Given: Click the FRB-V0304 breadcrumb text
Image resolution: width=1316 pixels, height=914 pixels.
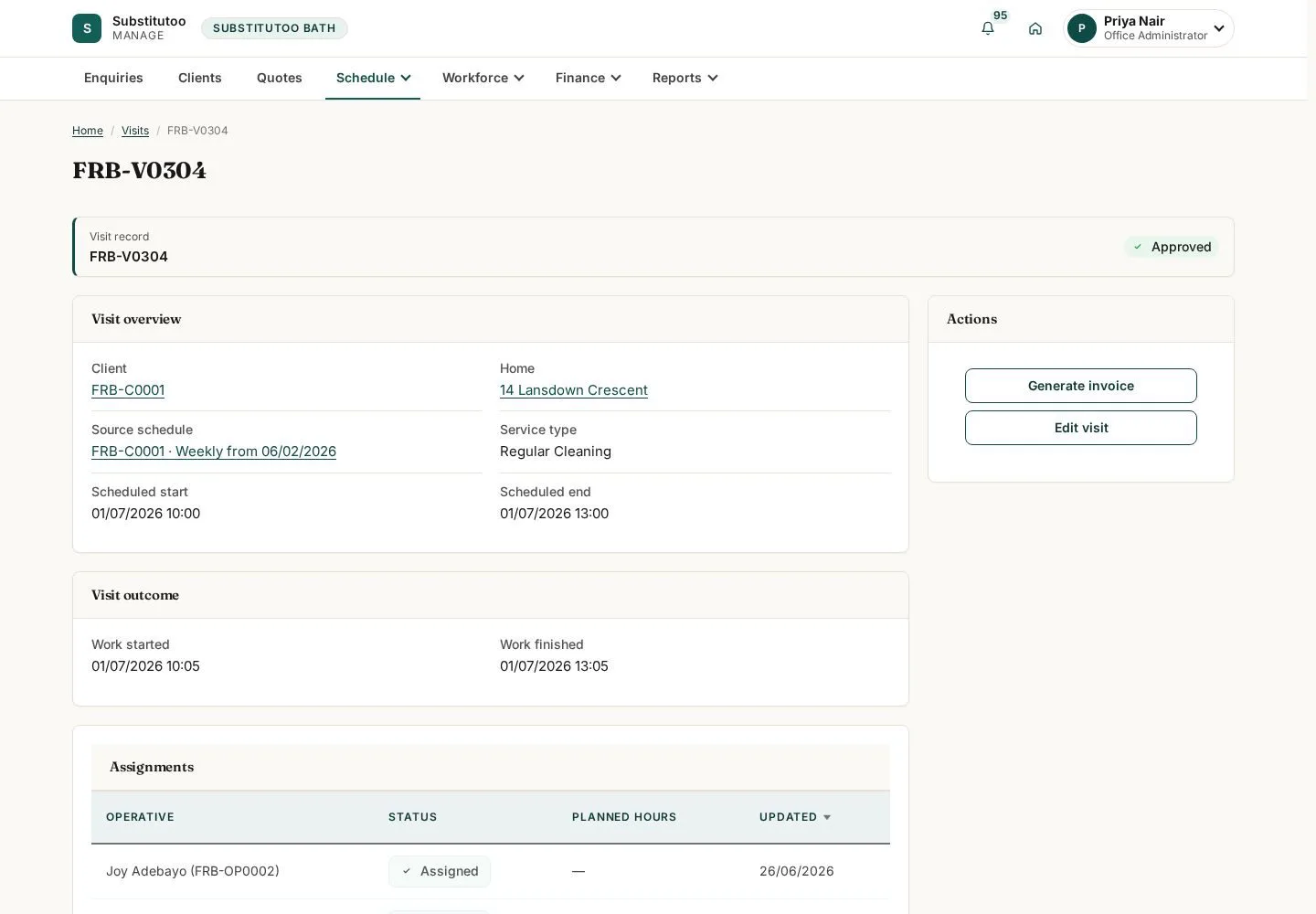Looking at the screenshot, I should 197,131.
